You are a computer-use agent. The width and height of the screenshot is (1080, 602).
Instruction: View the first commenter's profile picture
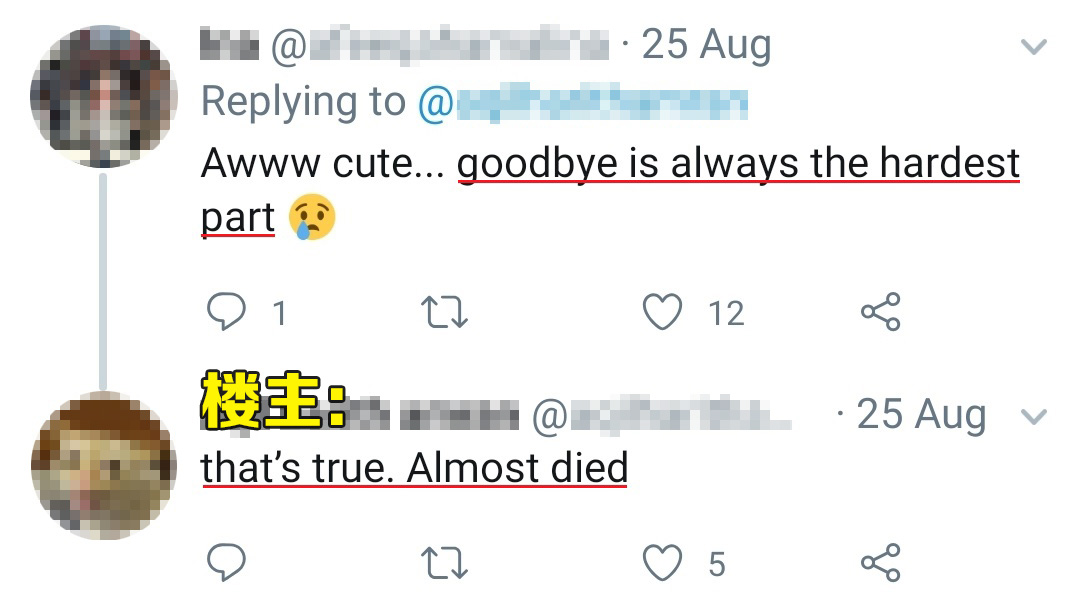(103, 97)
